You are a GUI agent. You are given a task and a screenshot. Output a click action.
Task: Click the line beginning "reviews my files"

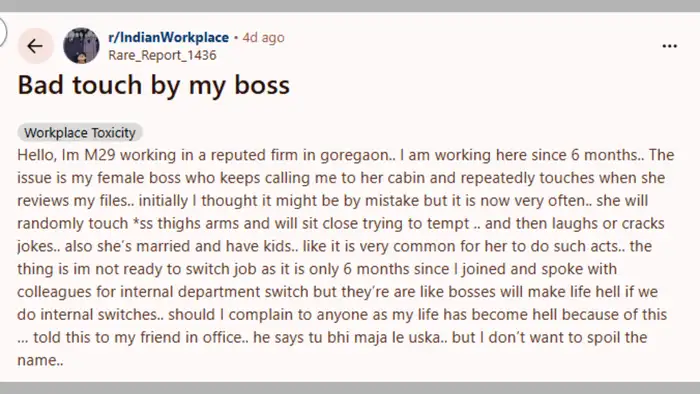(333, 200)
